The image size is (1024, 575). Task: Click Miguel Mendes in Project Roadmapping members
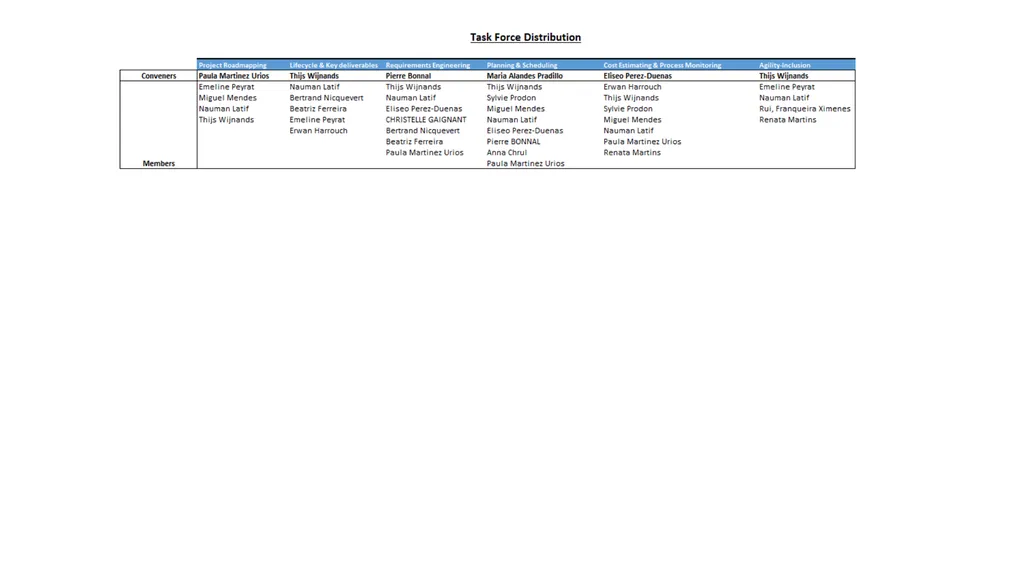tap(228, 98)
